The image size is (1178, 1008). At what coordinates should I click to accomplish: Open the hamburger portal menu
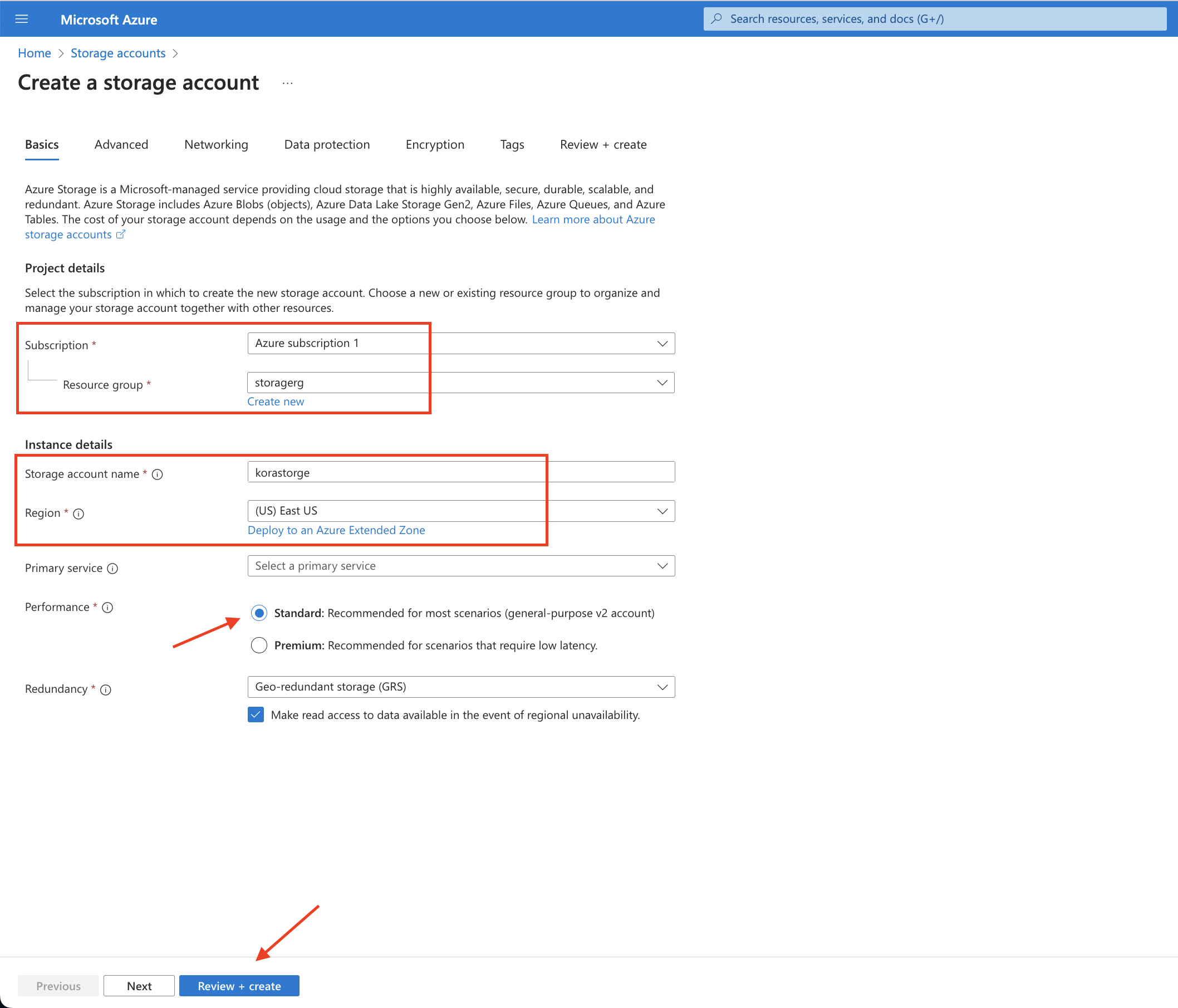pyautogui.click(x=22, y=19)
